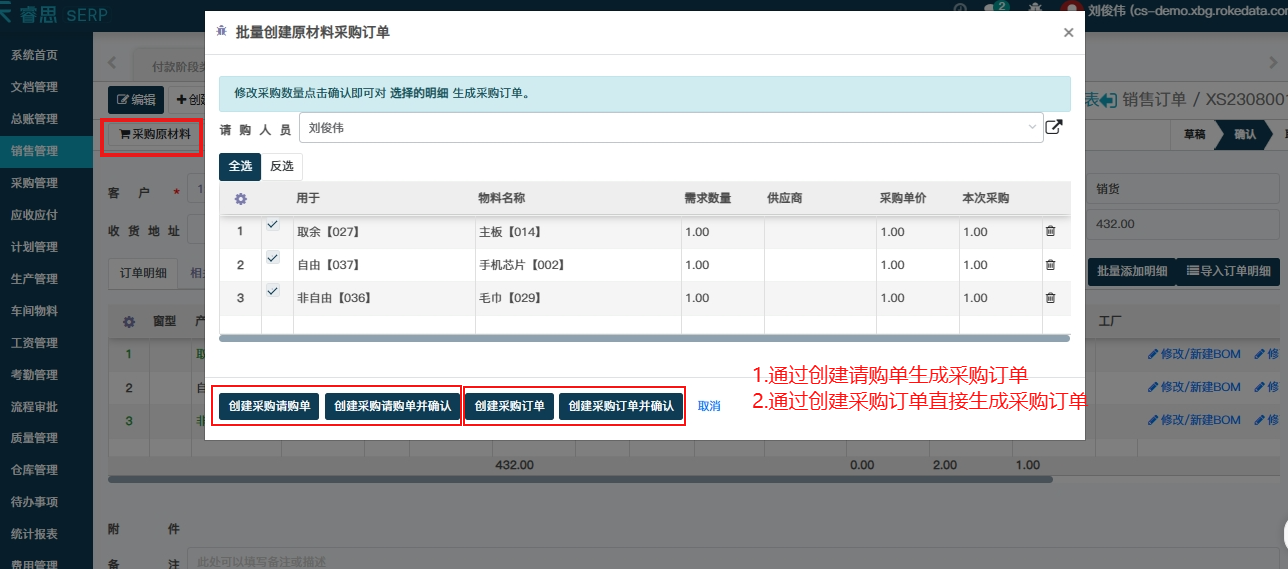Open 销售管理 in the sidebar
Screen dimensions: 1288x569
34,151
